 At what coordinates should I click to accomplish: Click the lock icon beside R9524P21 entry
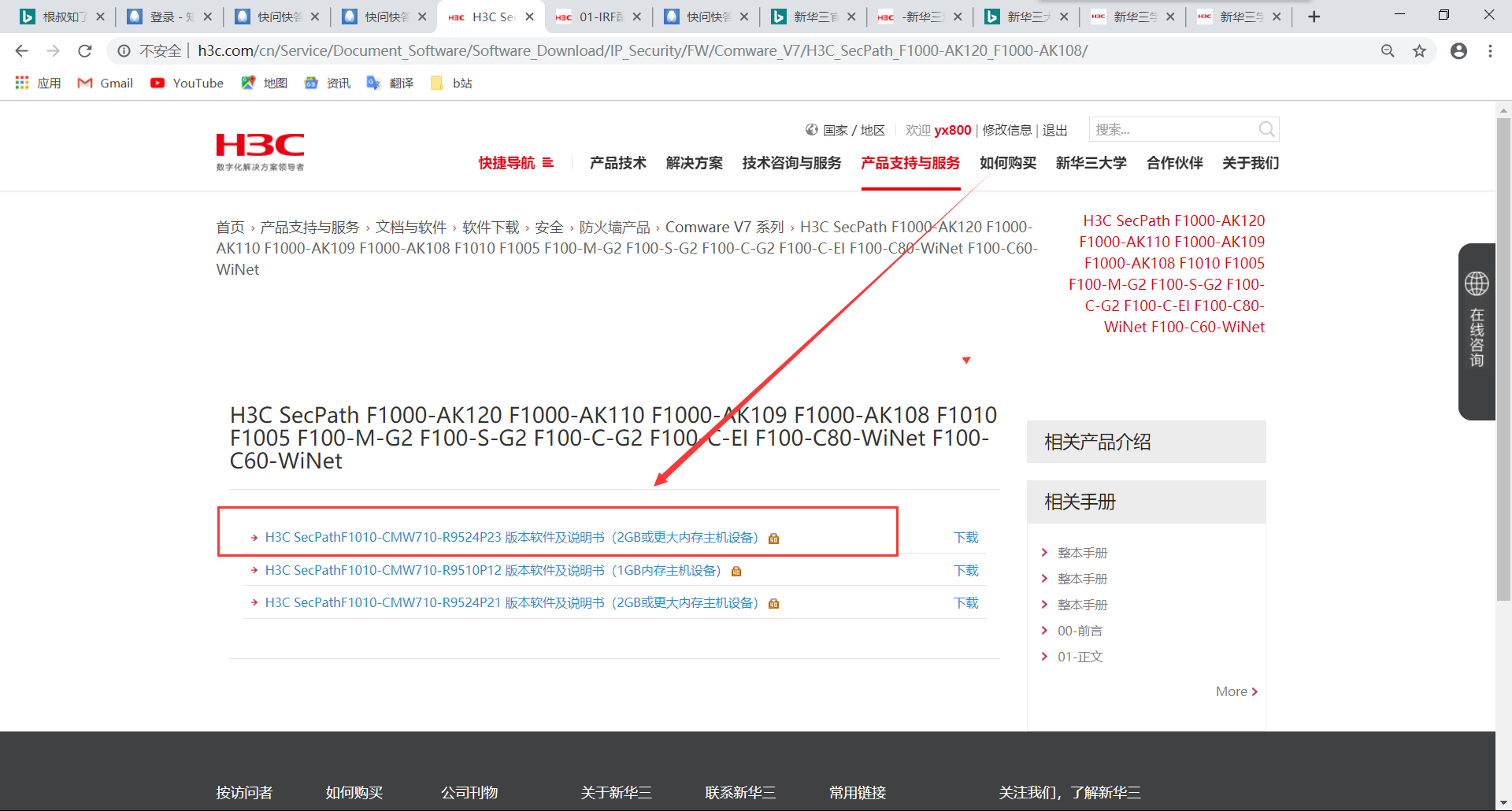click(x=774, y=604)
